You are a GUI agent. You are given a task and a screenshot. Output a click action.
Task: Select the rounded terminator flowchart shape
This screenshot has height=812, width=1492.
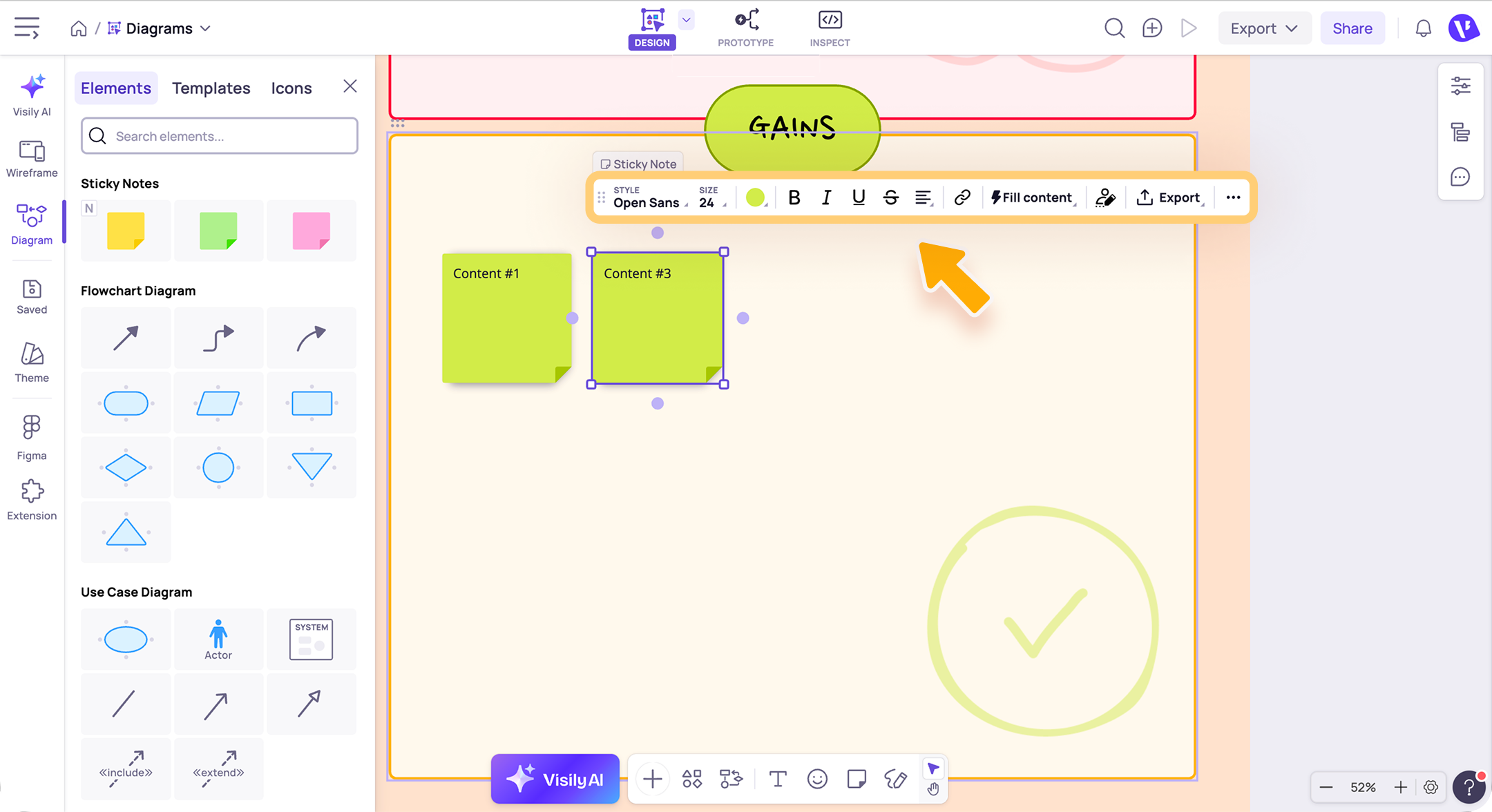coord(126,403)
